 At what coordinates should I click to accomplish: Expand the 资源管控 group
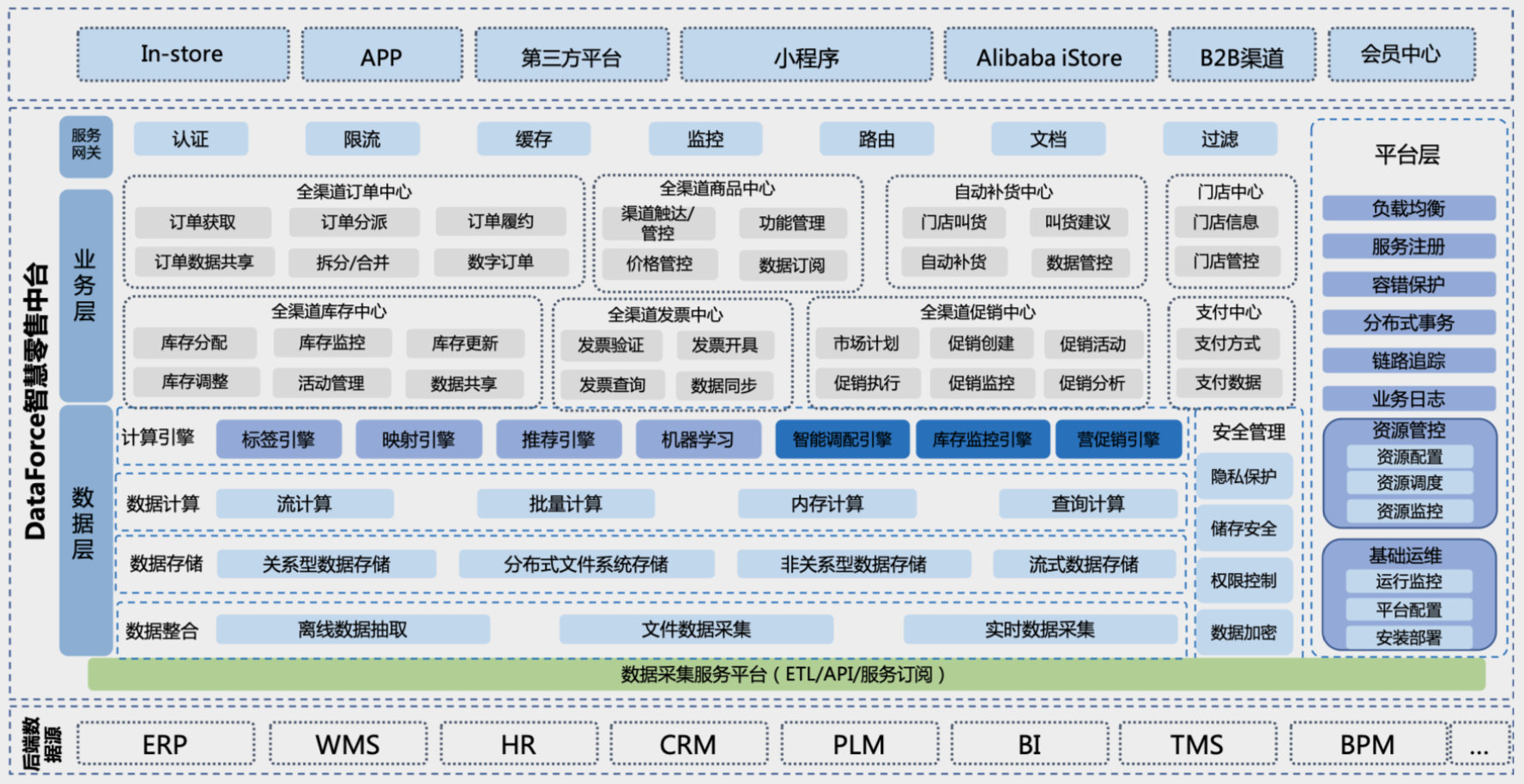tap(1409, 431)
